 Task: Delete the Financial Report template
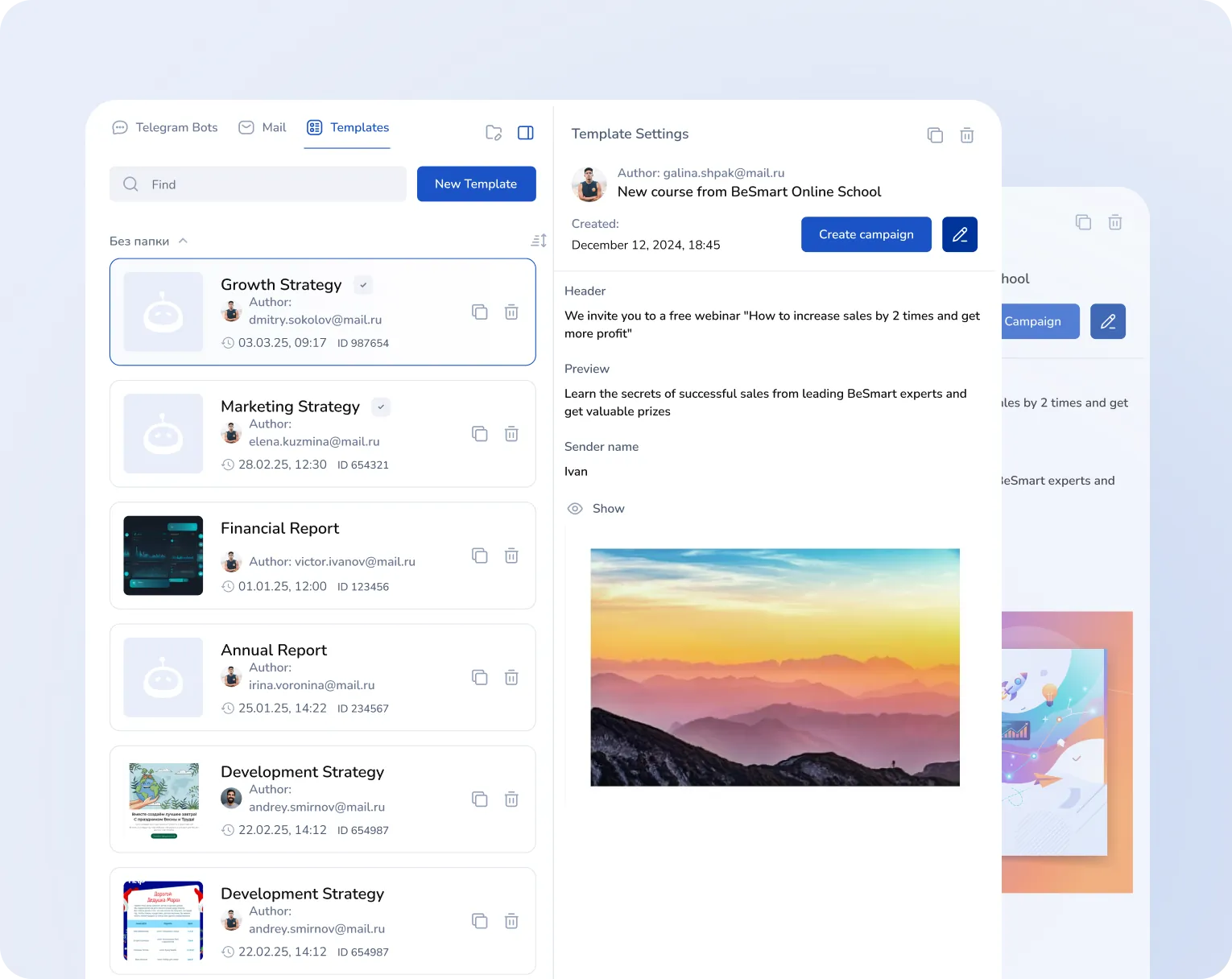[x=511, y=556]
